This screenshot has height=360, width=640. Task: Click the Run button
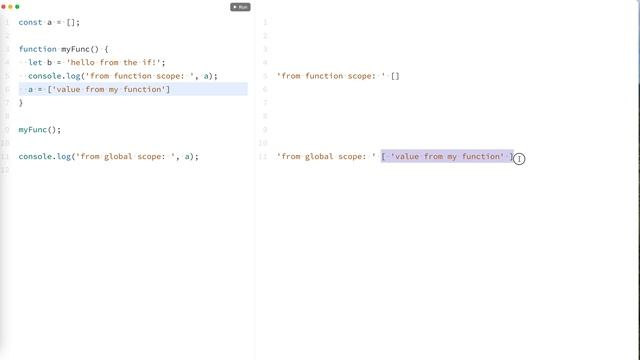tap(240, 7)
